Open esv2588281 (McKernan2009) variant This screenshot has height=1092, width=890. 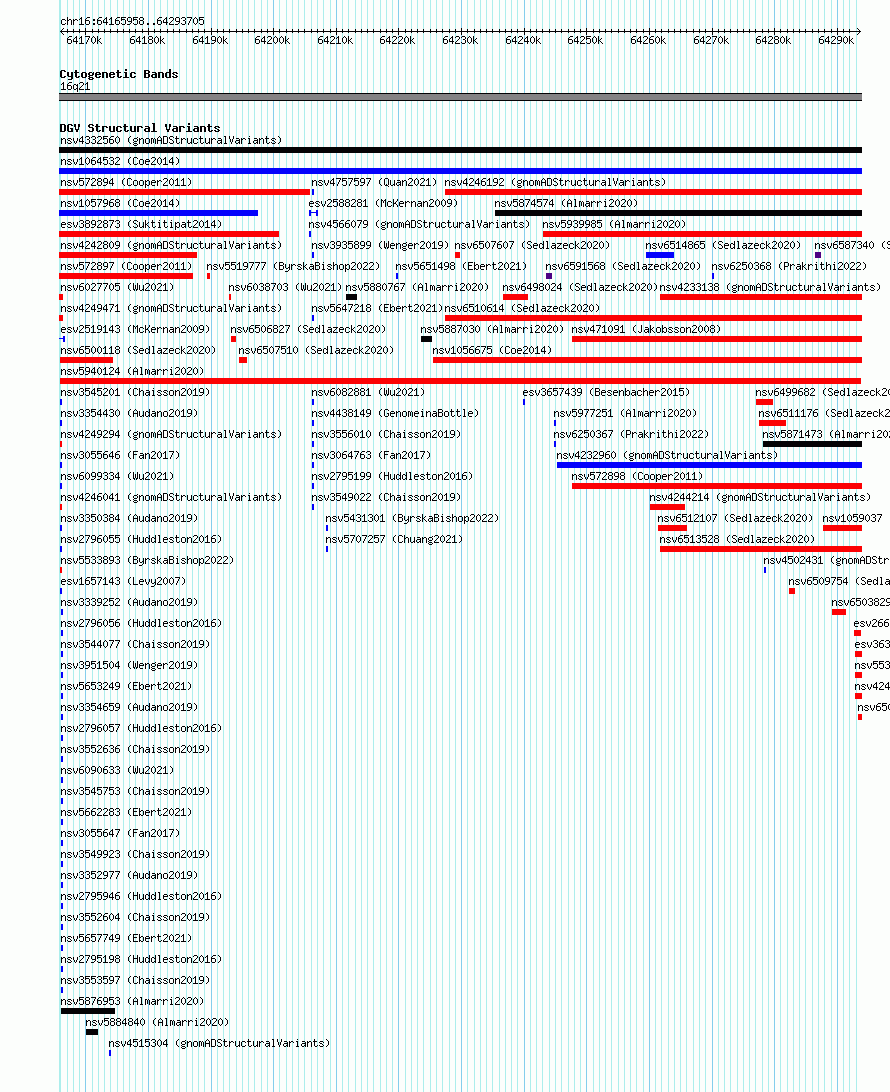pos(383,203)
